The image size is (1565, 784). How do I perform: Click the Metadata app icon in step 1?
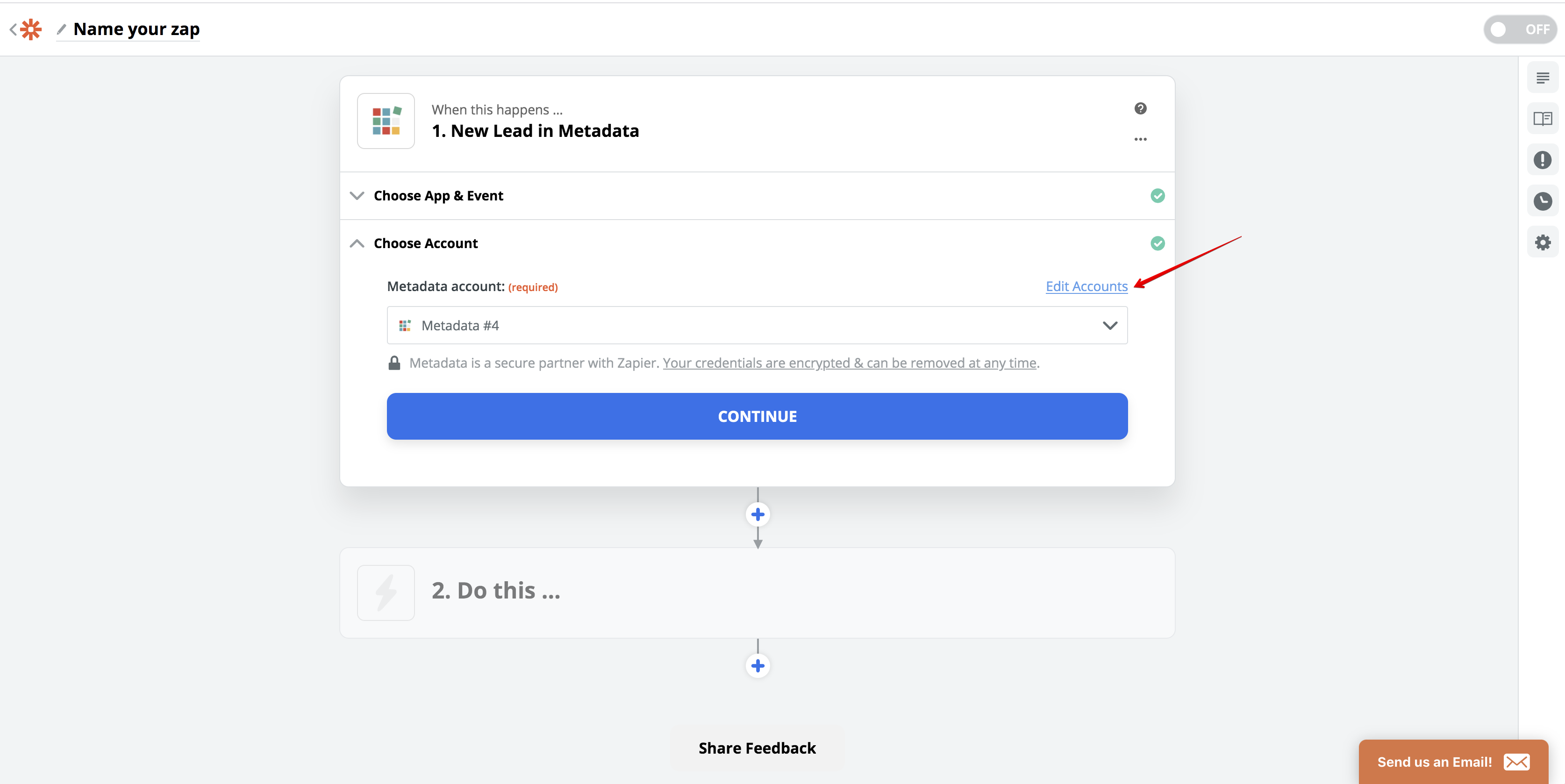[386, 121]
